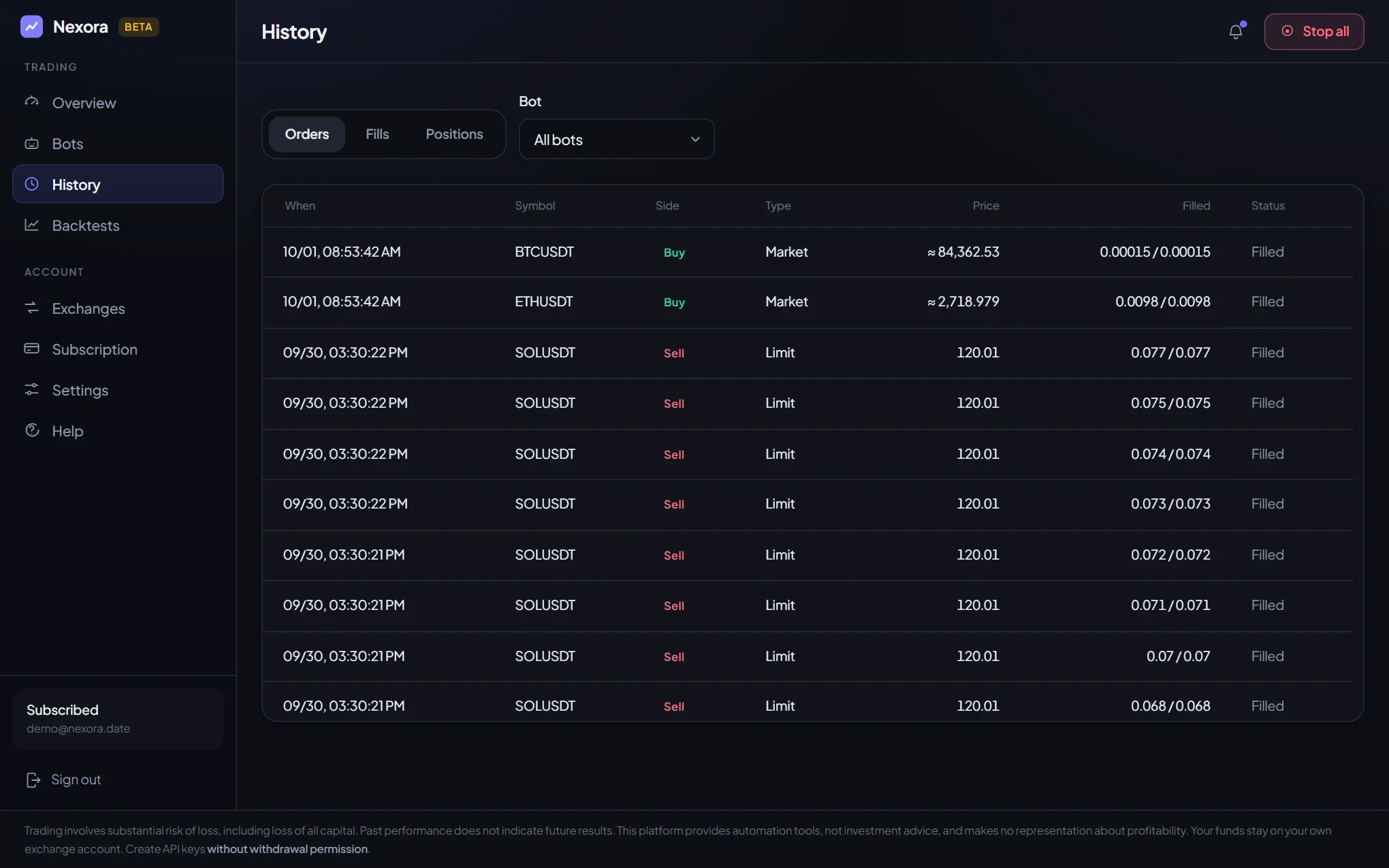Open the notifications bell
This screenshot has height=868, width=1389.
pos(1236,31)
